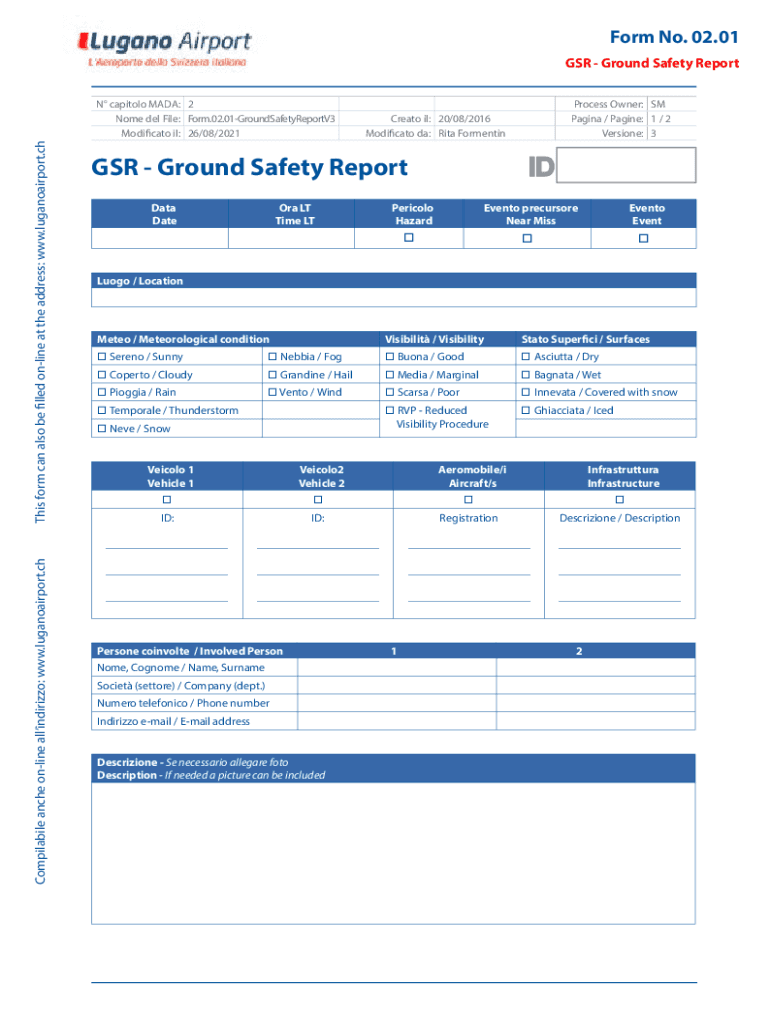Tick Ghiacciata / Iced surface checkbox

526,411
